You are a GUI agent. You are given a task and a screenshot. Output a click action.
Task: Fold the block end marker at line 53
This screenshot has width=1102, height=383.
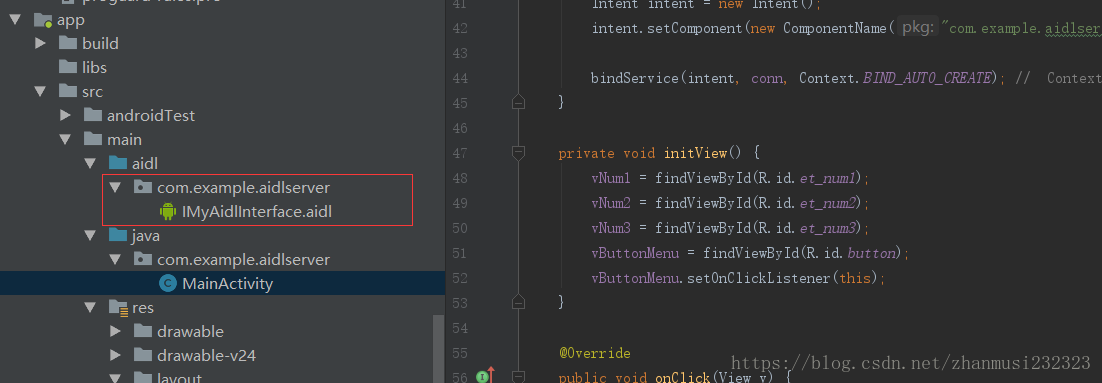[518, 303]
